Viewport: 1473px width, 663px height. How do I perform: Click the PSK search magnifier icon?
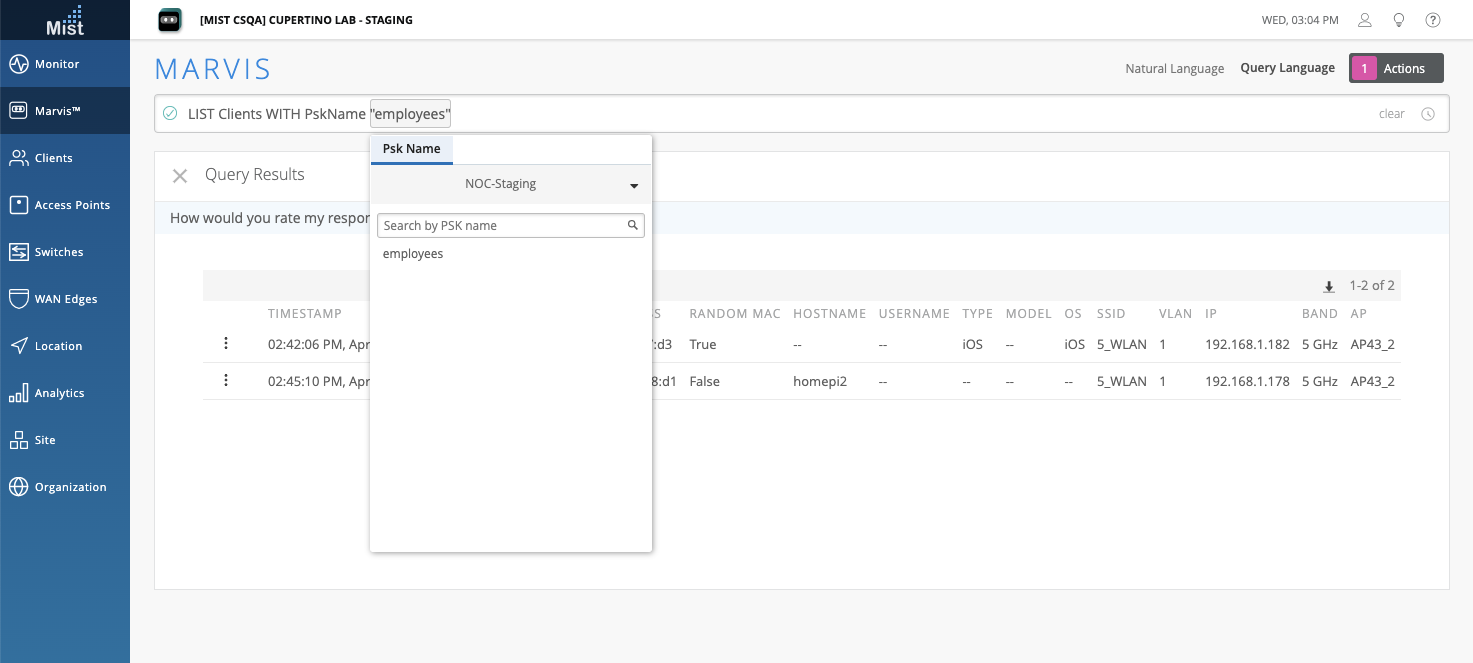click(632, 226)
